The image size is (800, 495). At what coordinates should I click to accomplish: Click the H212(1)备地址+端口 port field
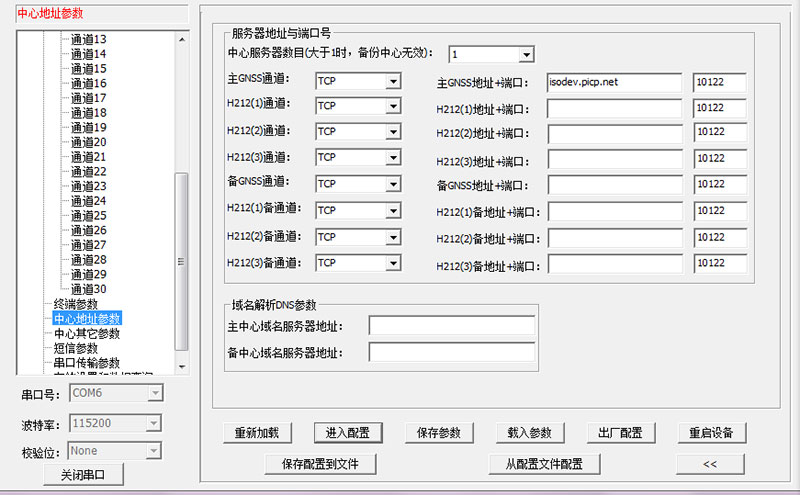[x=720, y=211]
